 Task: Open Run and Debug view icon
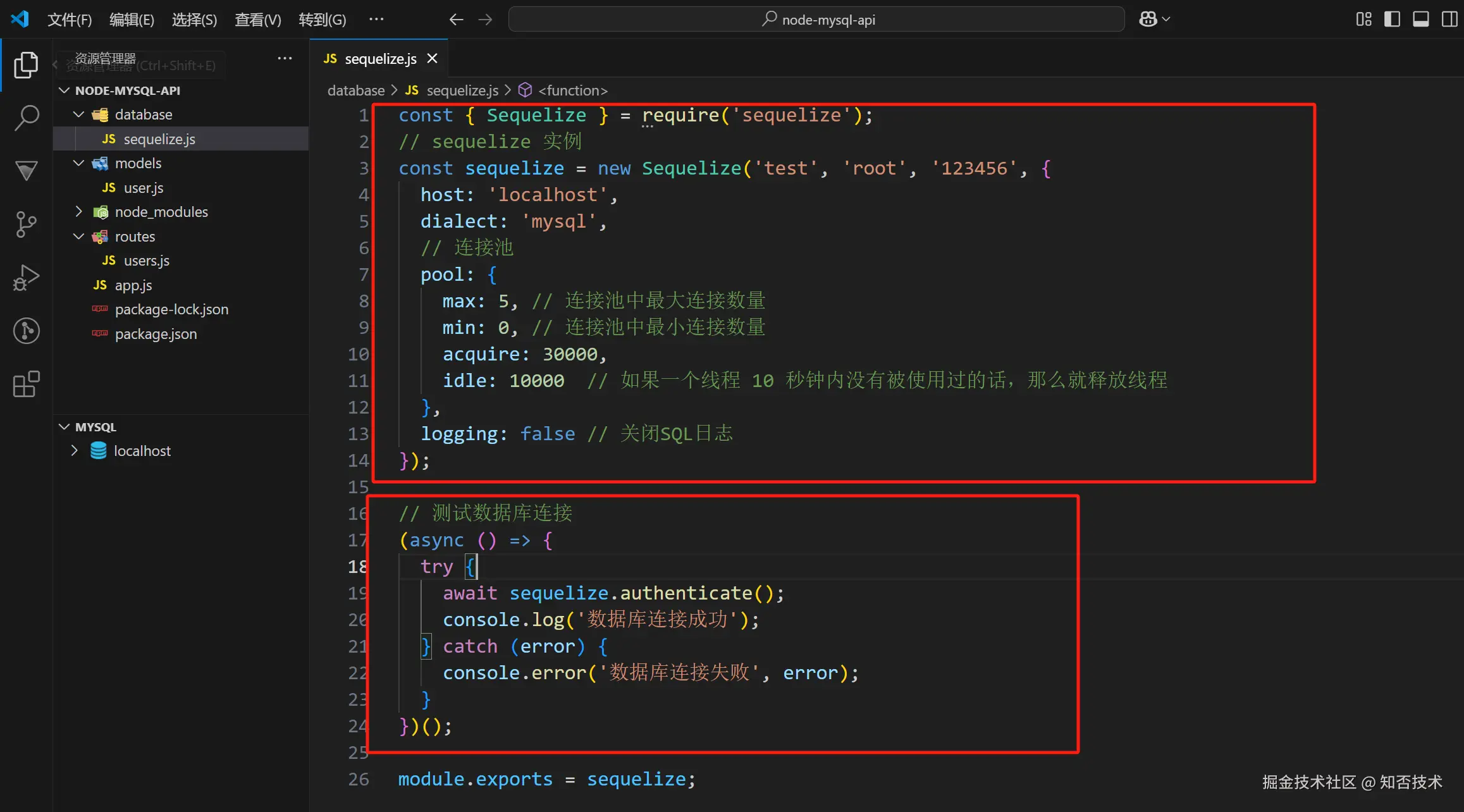[x=26, y=278]
